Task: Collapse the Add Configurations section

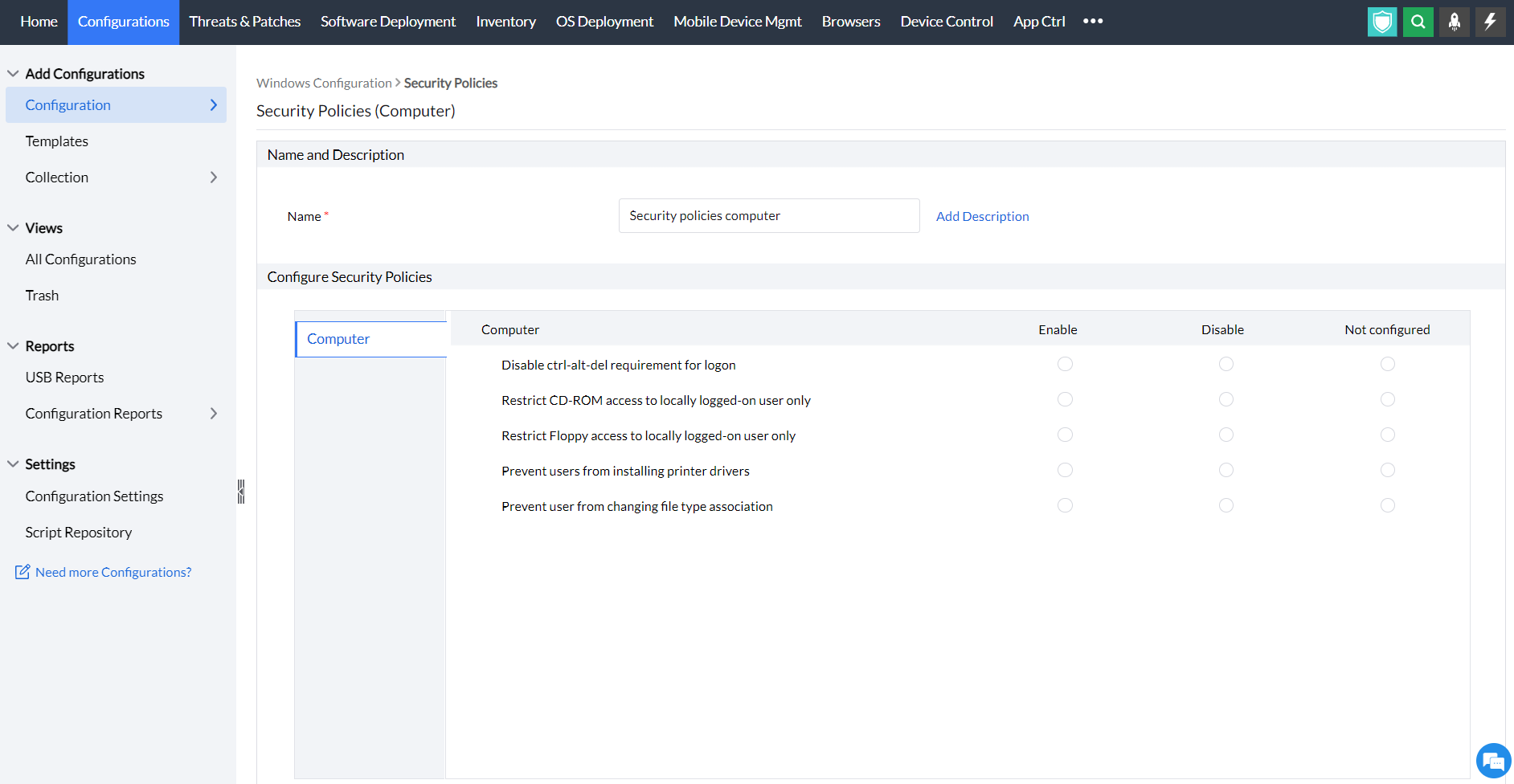Action: [13, 73]
